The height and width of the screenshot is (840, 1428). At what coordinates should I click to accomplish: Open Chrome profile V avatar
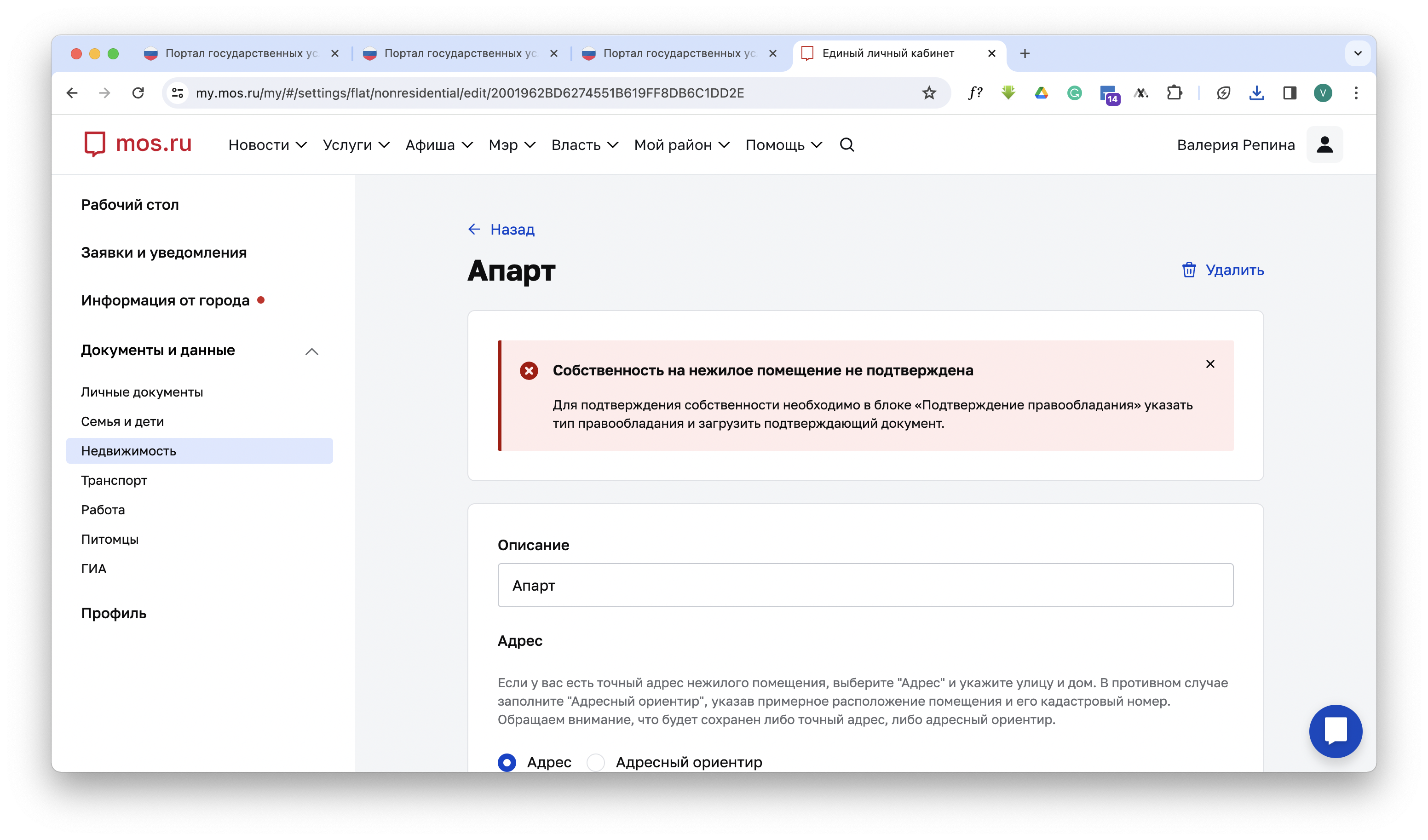(1323, 93)
